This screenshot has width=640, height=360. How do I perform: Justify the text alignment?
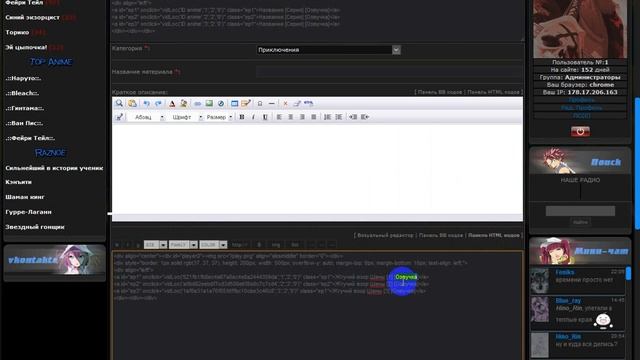[313, 117]
